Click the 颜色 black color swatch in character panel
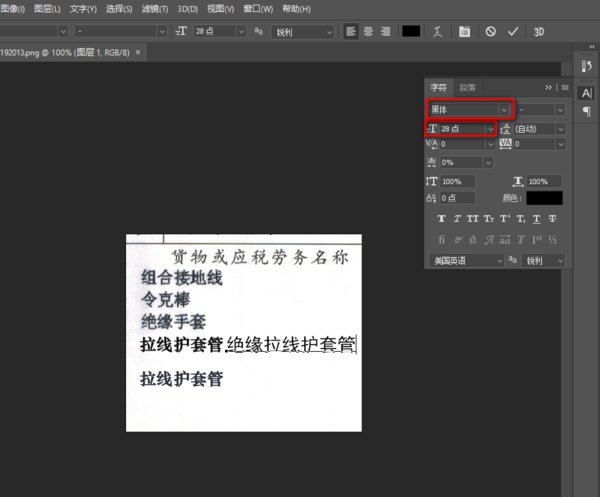 [x=544, y=198]
